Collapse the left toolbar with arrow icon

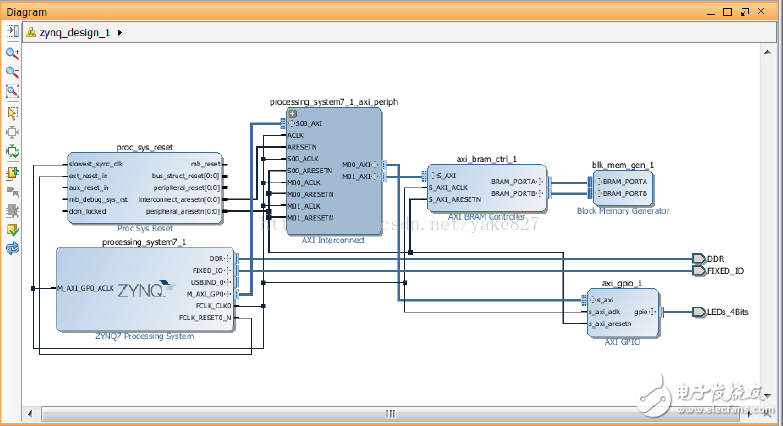(13, 32)
